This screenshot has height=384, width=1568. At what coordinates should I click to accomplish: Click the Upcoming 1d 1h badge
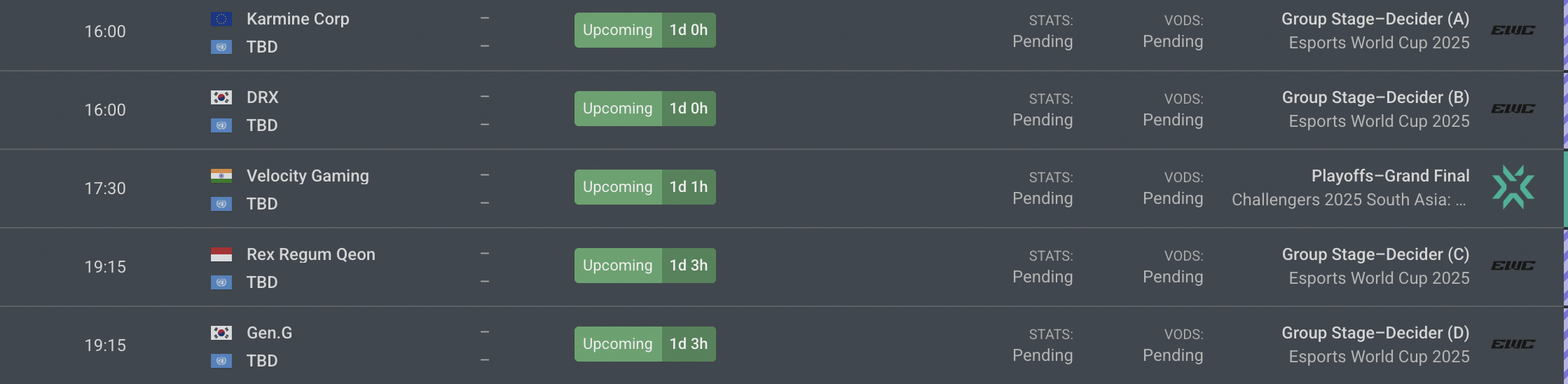coord(645,187)
